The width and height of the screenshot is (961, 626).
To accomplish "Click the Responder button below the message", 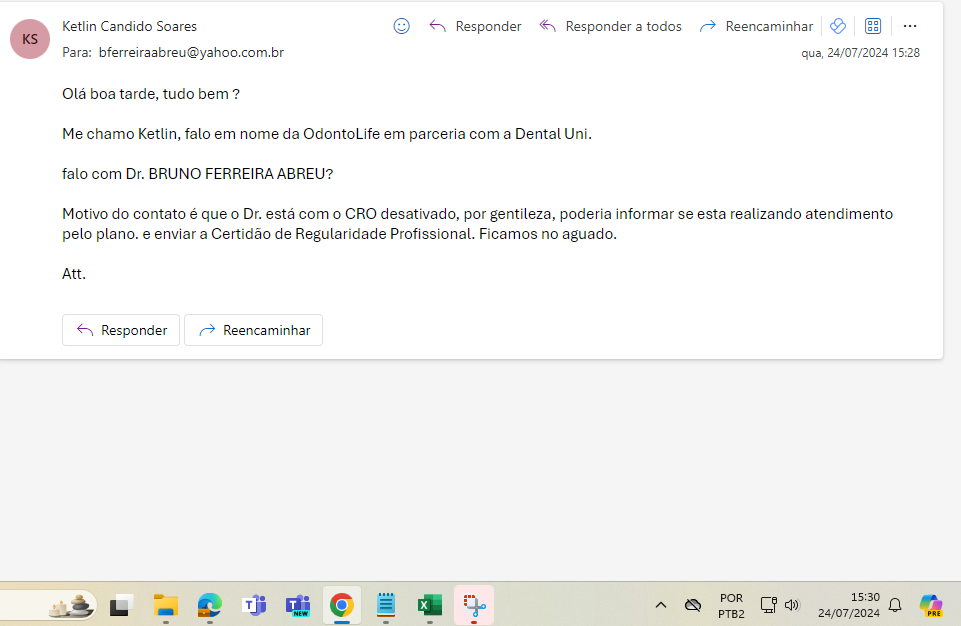I will tap(121, 330).
